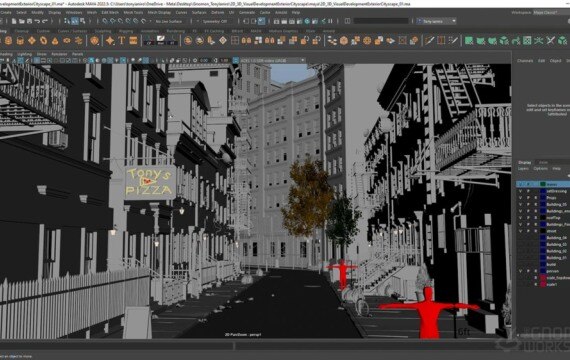Image resolution: width=570 pixels, height=360 pixels.
Task: Open Options menu in layer editor
Action: [540, 169]
